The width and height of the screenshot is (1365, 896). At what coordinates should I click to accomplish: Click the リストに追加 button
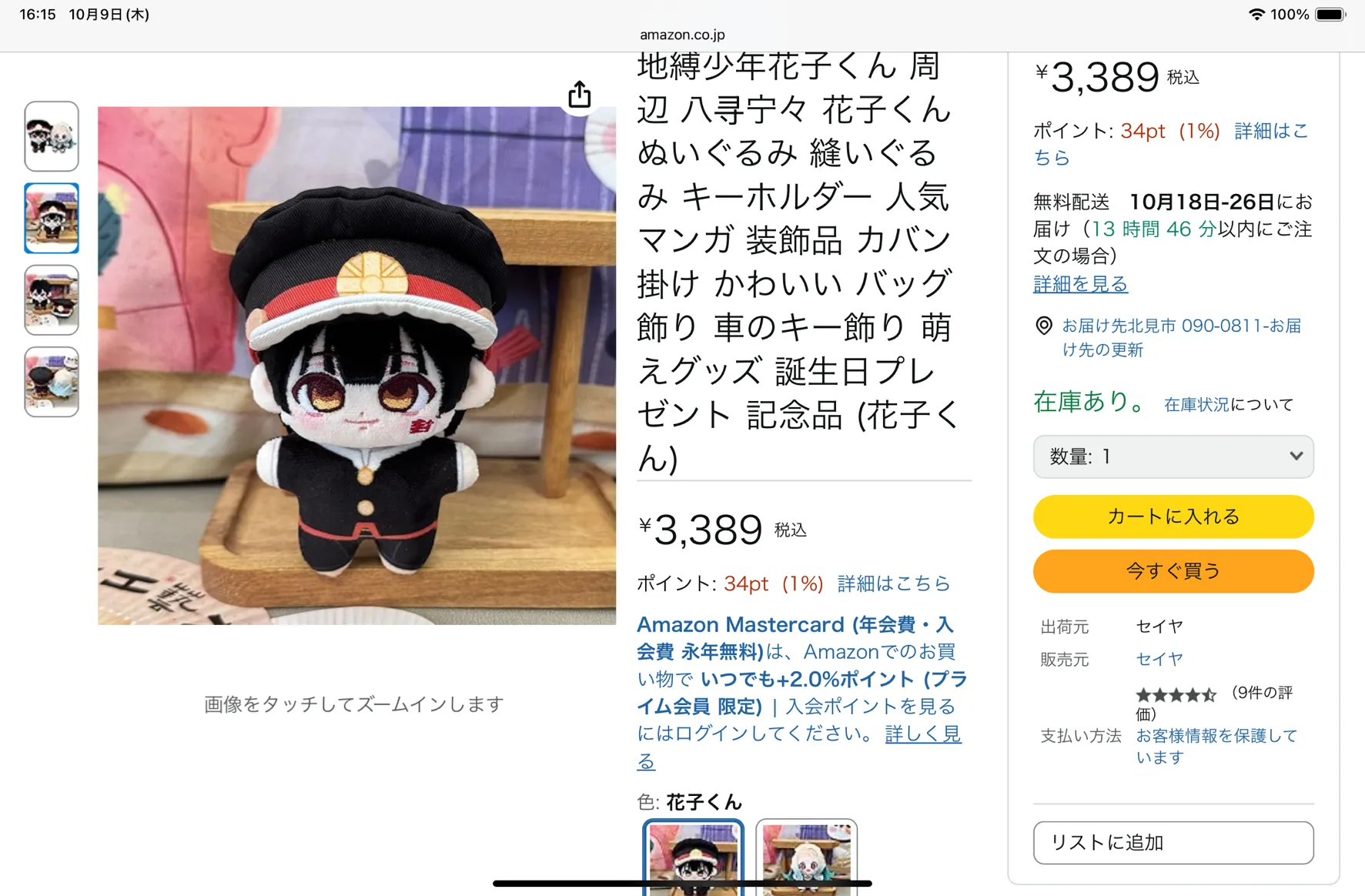click(x=1173, y=843)
